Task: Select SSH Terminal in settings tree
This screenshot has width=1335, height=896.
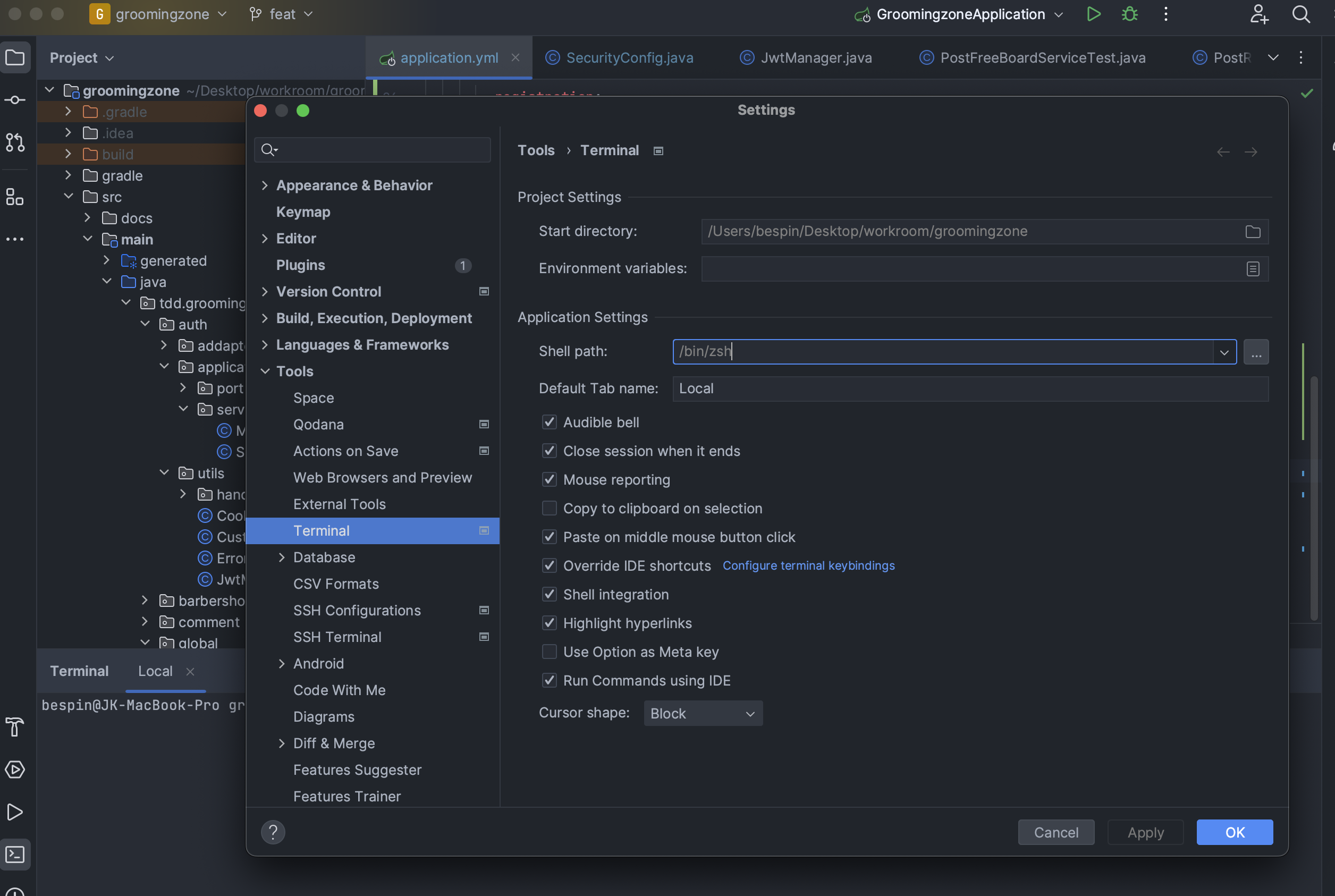Action: (336, 637)
